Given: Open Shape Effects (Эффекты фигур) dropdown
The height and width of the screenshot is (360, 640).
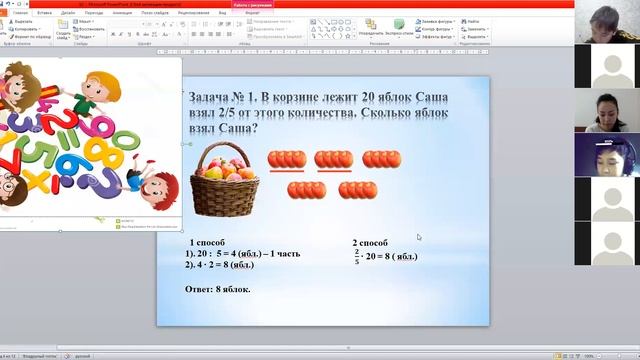Looking at the screenshot, I should click(x=435, y=37).
